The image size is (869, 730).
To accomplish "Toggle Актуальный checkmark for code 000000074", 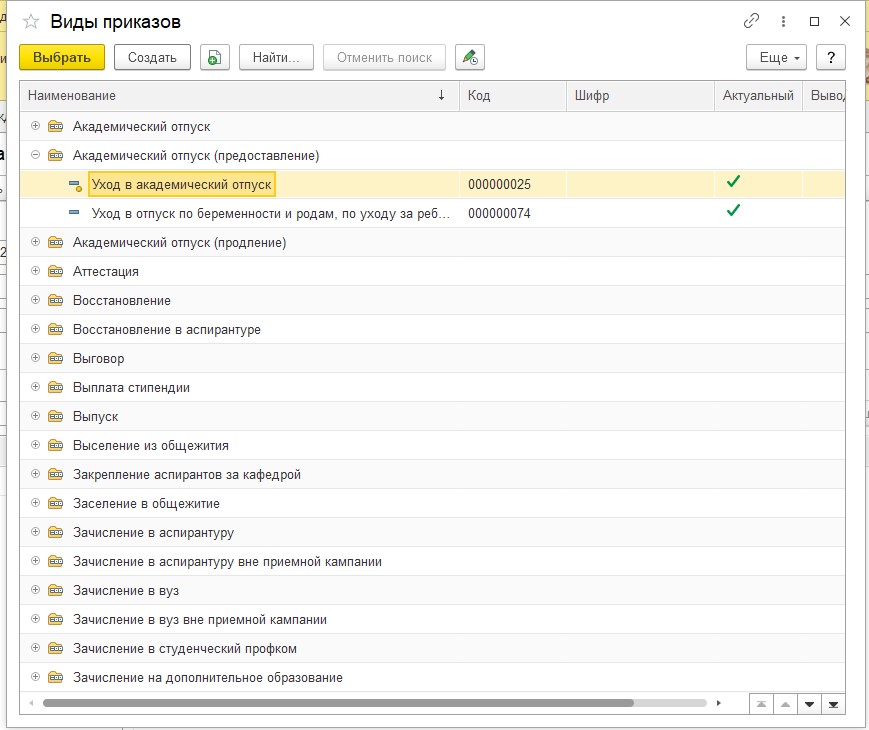I will (x=733, y=210).
